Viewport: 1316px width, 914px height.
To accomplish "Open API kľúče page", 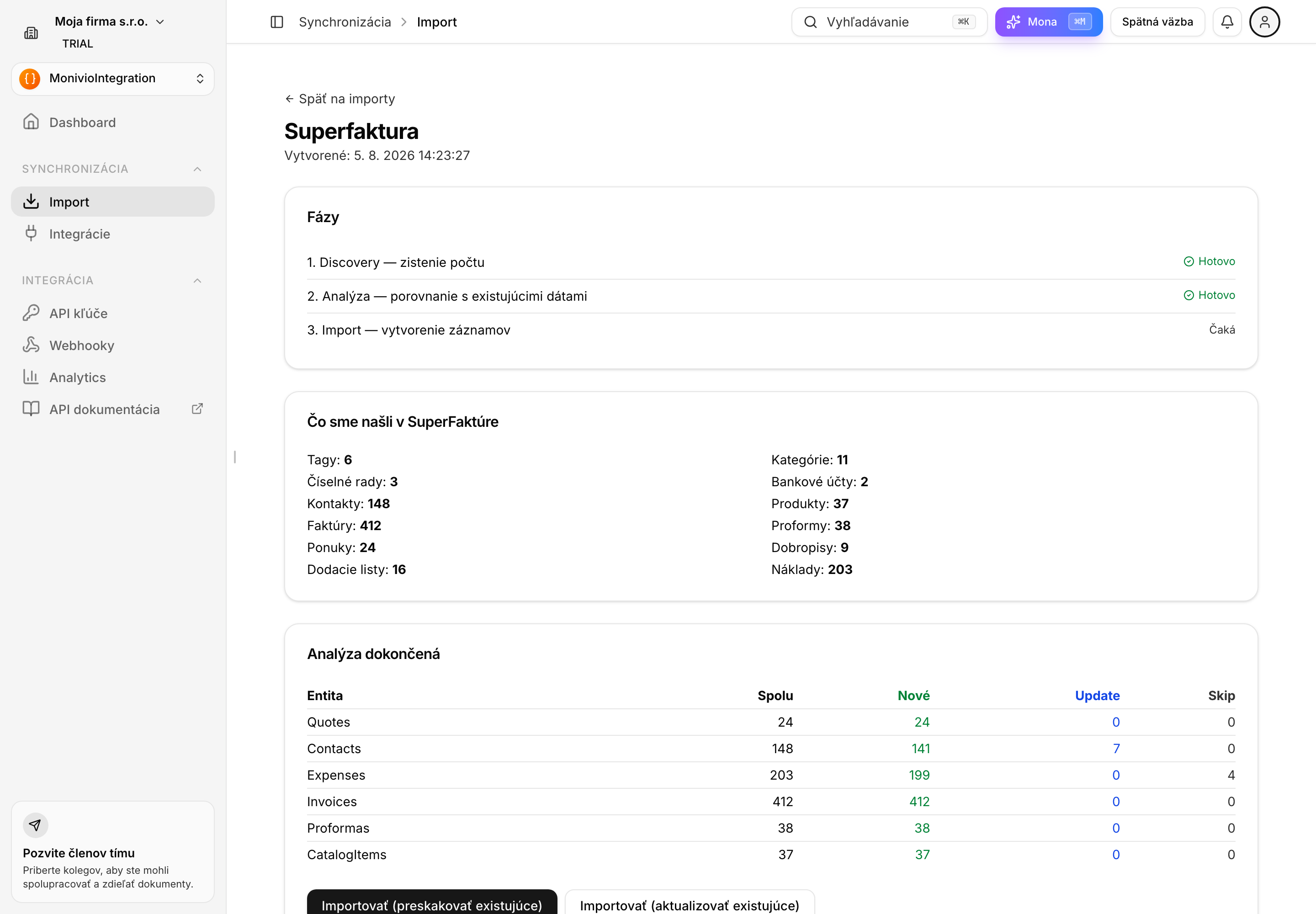I will click(x=113, y=313).
